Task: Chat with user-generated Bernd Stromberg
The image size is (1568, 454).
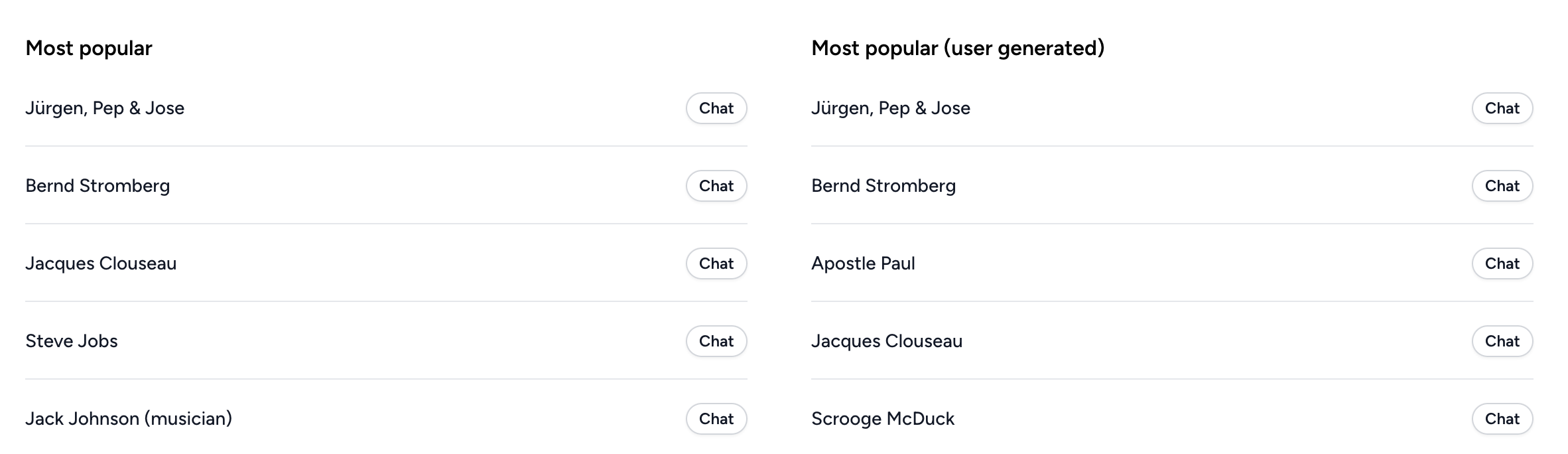Action: click(x=1502, y=186)
